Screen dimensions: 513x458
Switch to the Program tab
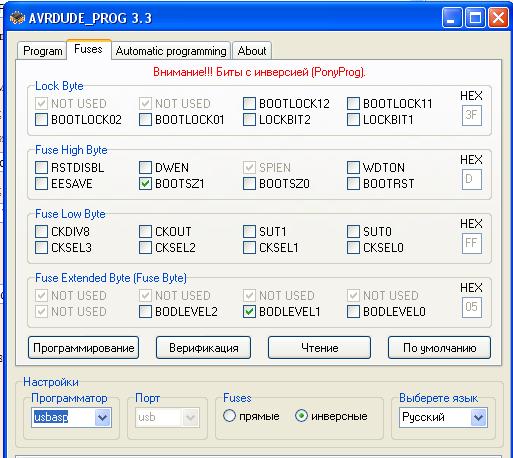[42, 51]
